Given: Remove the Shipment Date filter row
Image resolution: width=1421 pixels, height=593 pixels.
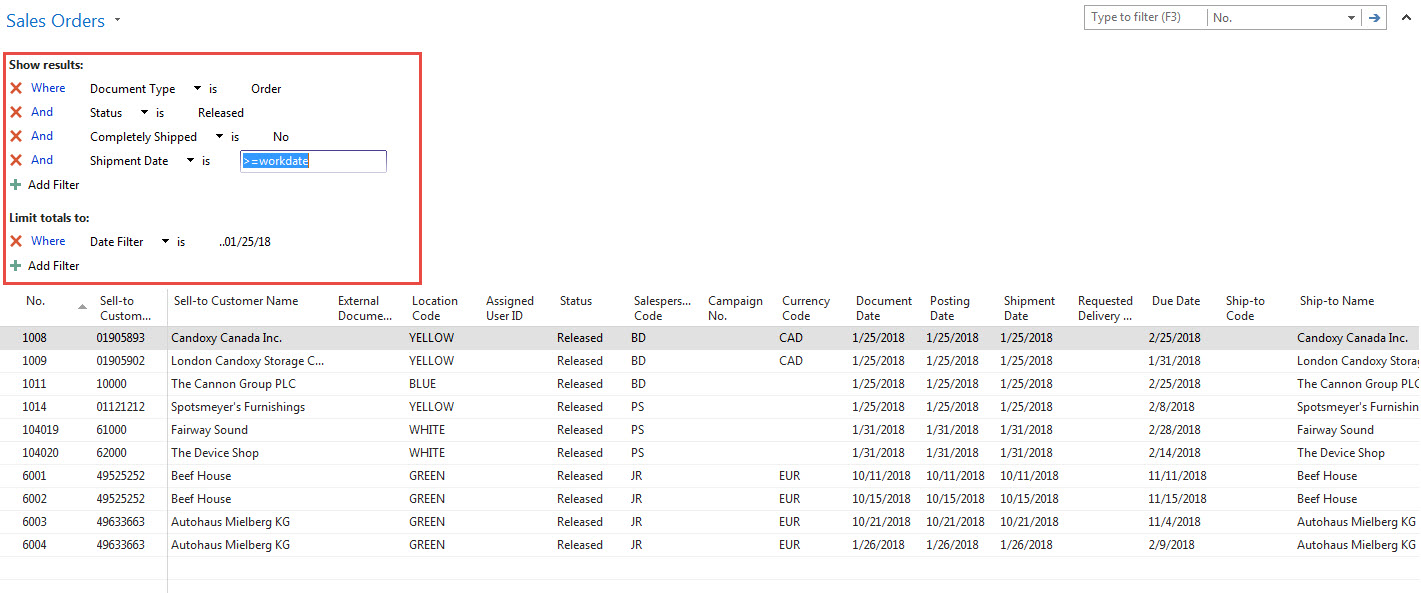Looking at the screenshot, I should pos(14,160).
